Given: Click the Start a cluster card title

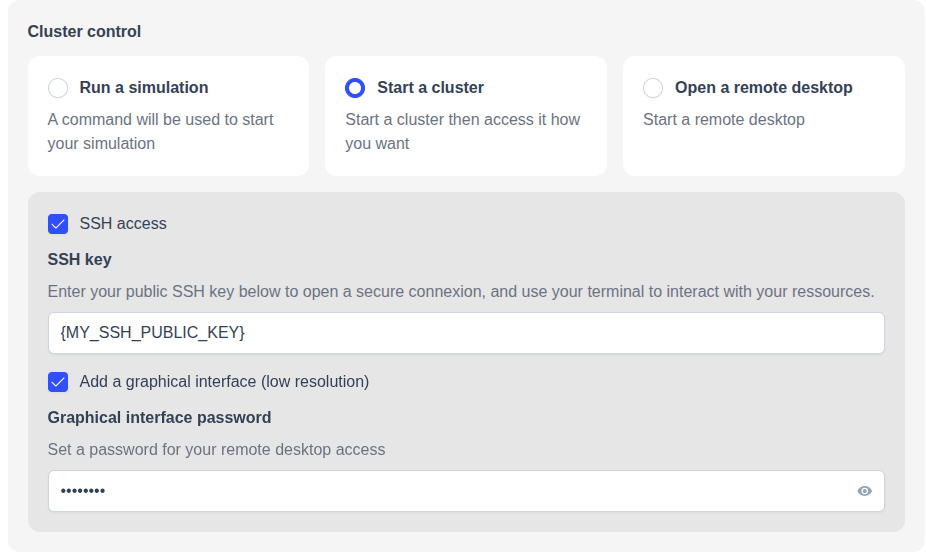Looking at the screenshot, I should 431,87.
